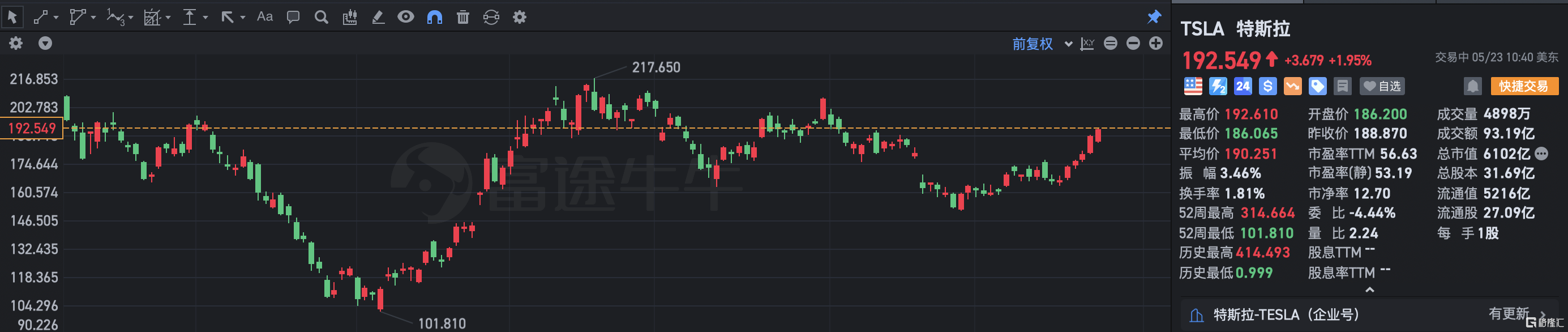Click the equal-bars reset zoom icon

1110,43
